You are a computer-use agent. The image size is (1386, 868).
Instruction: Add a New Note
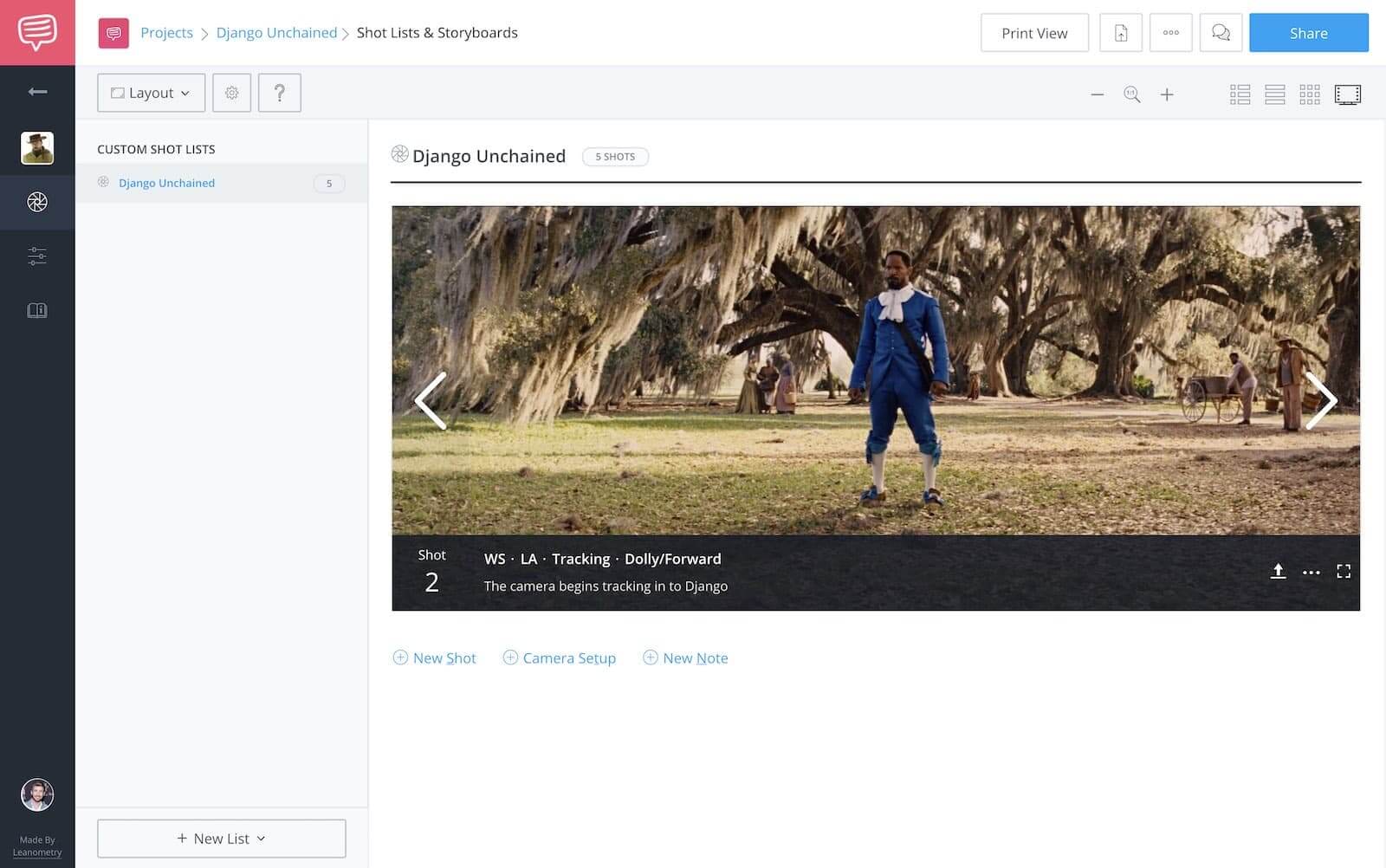click(685, 658)
